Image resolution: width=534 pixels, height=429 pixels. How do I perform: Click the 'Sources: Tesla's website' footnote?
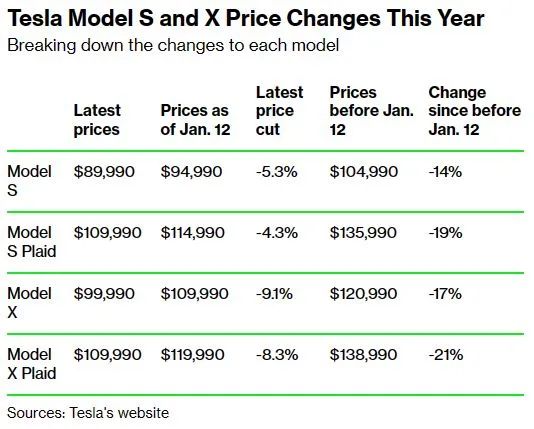(x=88, y=413)
